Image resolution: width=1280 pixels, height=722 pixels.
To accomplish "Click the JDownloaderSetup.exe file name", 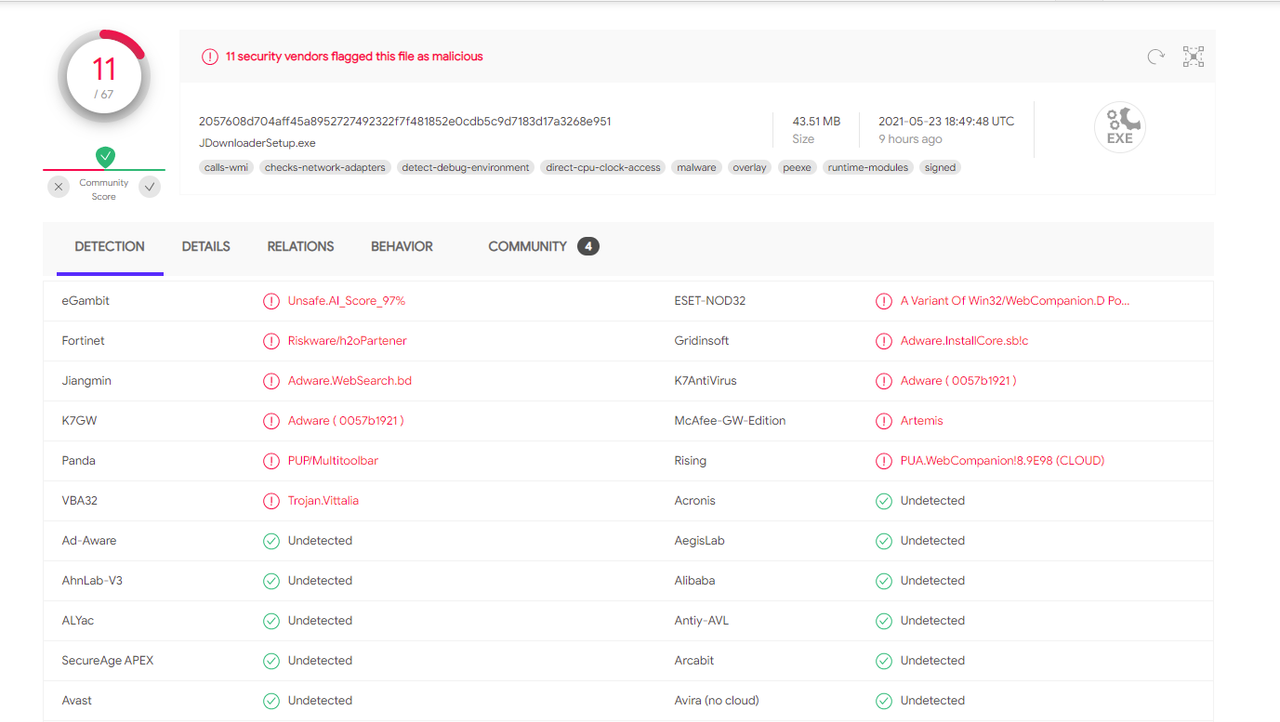I will pos(257,143).
